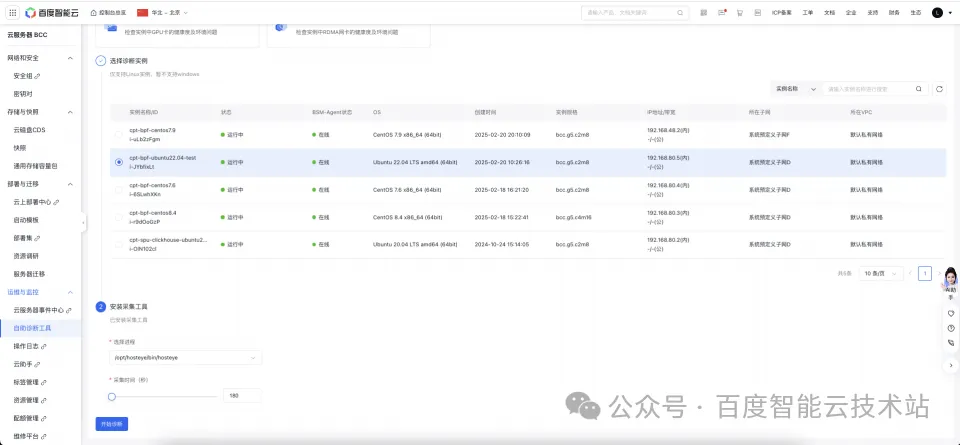This screenshot has width=960, height=445.
Task: Open the product grid menu icon
Action: 12,12
